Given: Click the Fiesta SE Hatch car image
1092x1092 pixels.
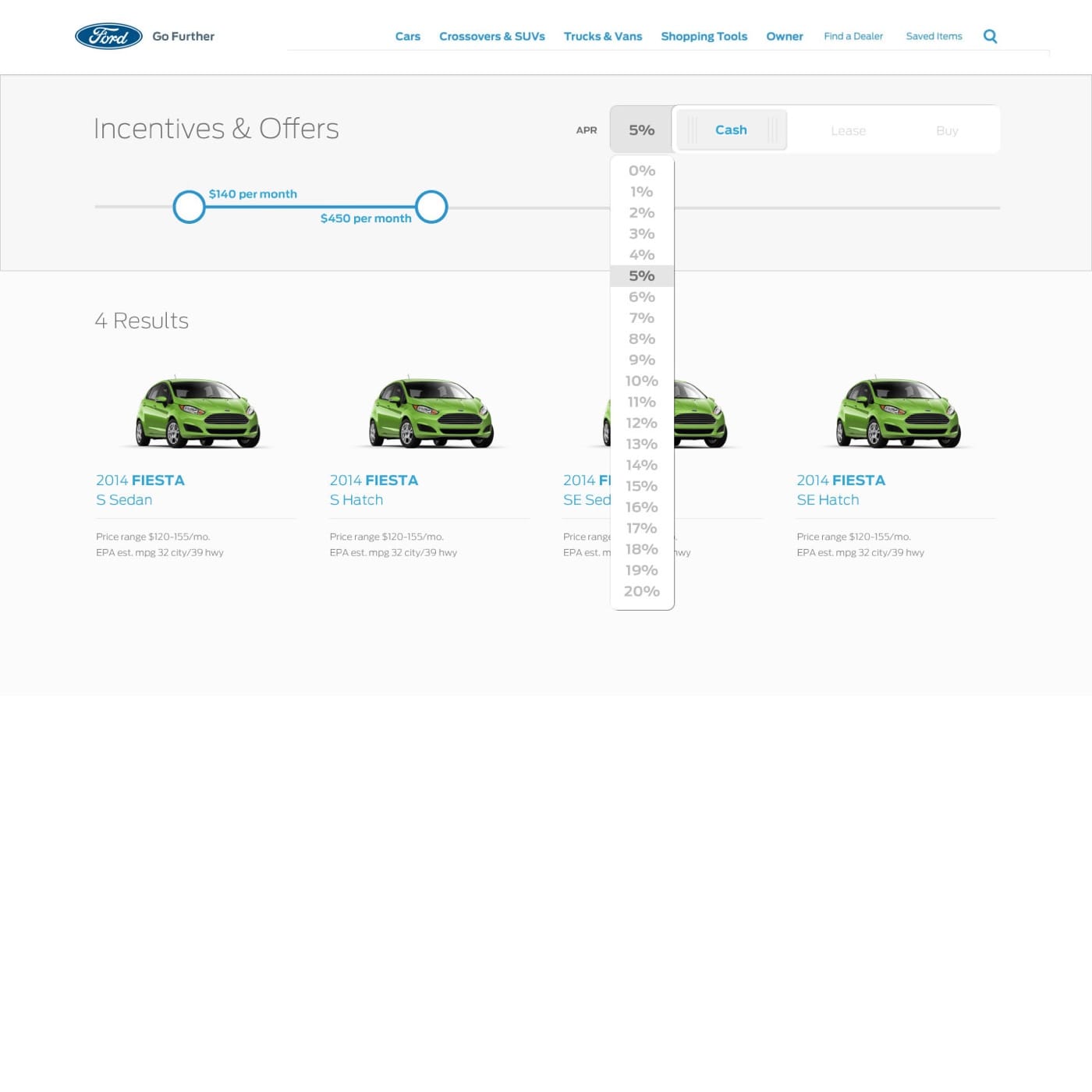Looking at the screenshot, I should [898, 412].
